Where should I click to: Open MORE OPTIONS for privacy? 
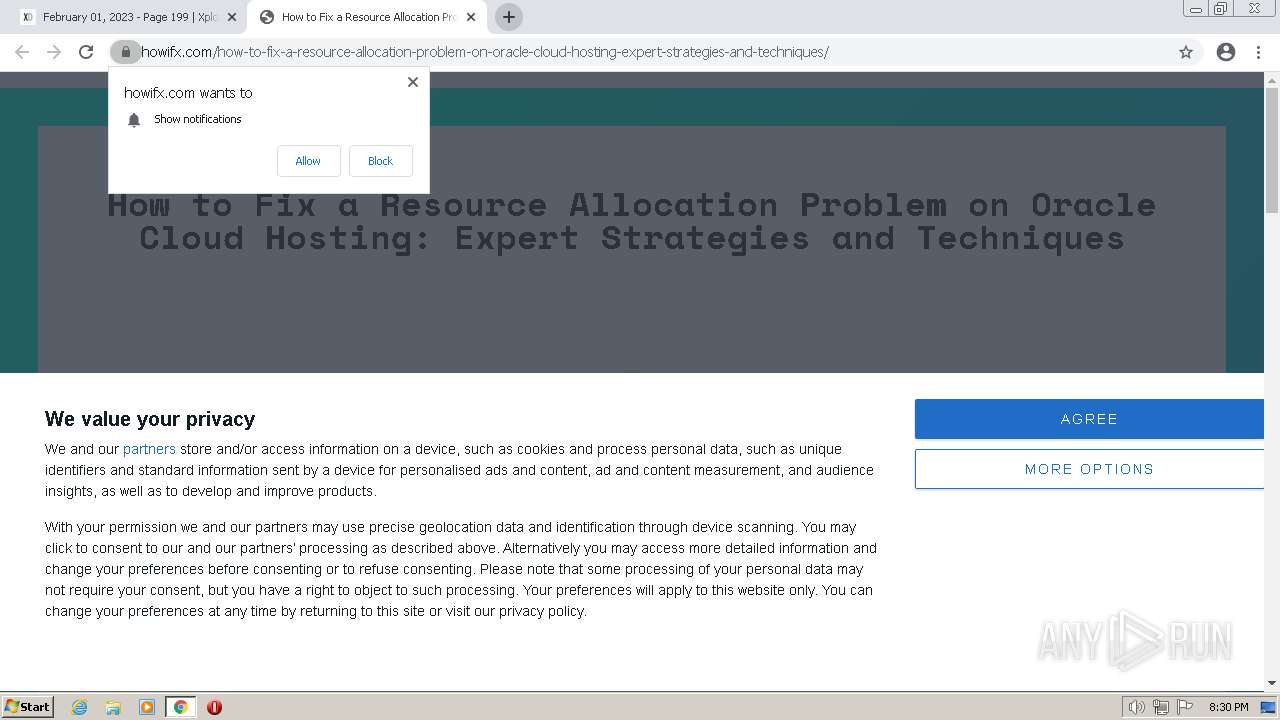pos(1089,469)
